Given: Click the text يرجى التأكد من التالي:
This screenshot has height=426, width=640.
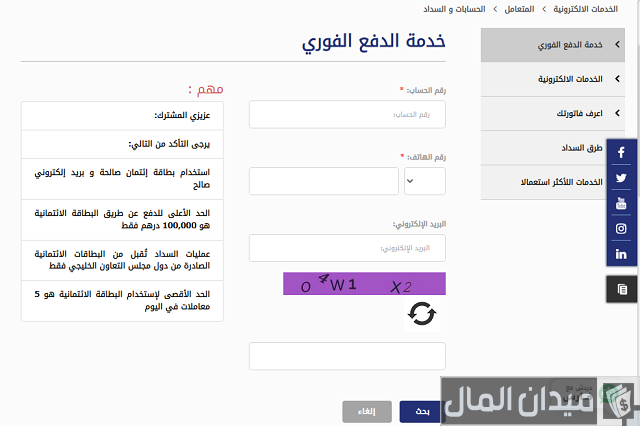Looking at the screenshot, I should tap(169, 144).
